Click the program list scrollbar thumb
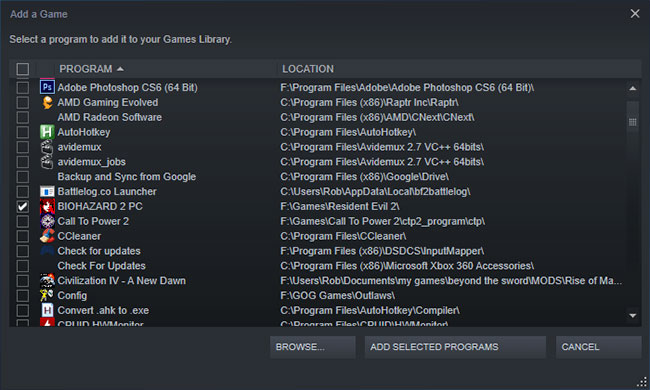Image resolution: width=650 pixels, height=390 pixels. (633, 122)
